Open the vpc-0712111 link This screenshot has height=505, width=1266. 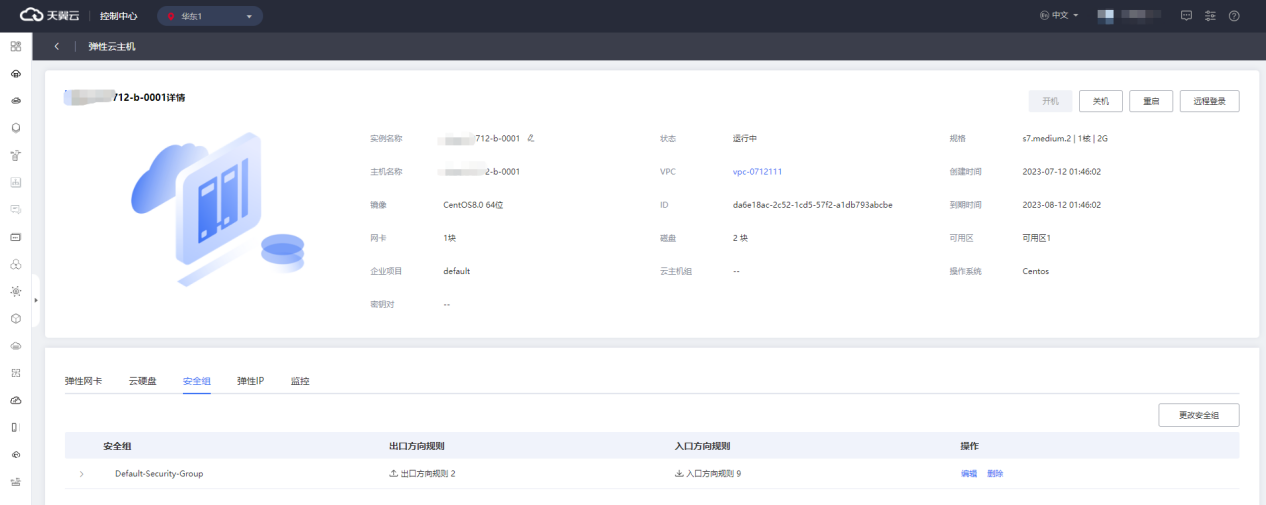[757, 172]
